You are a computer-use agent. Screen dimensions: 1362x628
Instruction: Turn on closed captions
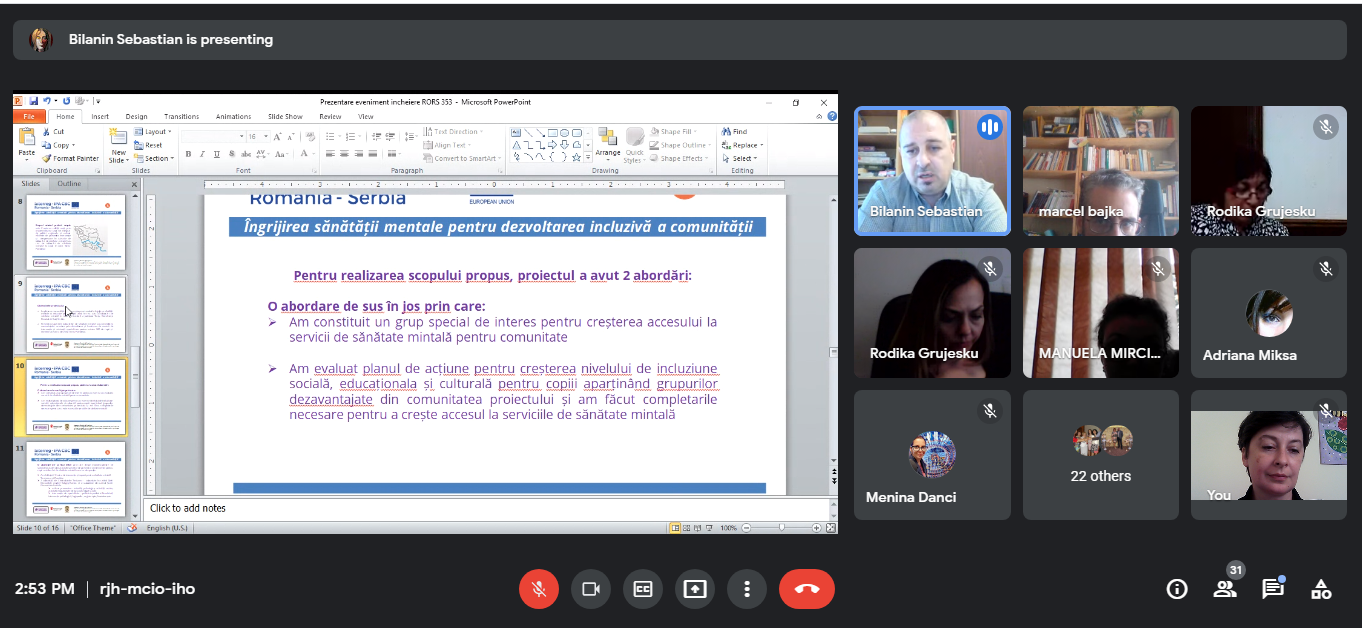pyautogui.click(x=643, y=589)
